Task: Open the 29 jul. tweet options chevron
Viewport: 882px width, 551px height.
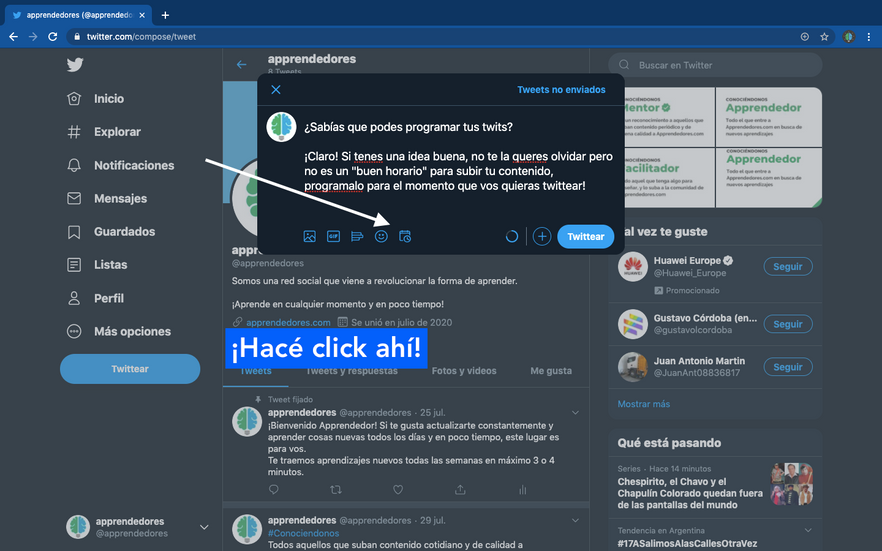Action: (x=575, y=521)
